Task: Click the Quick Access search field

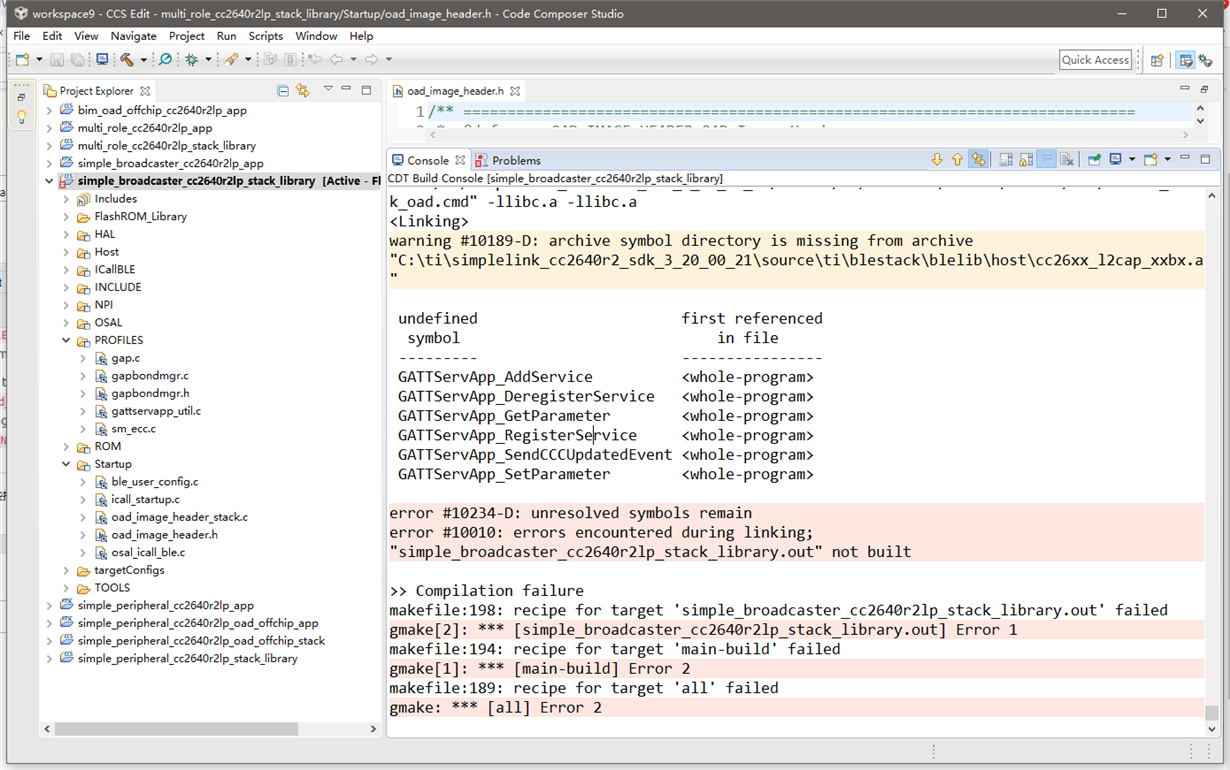Action: tap(1095, 60)
